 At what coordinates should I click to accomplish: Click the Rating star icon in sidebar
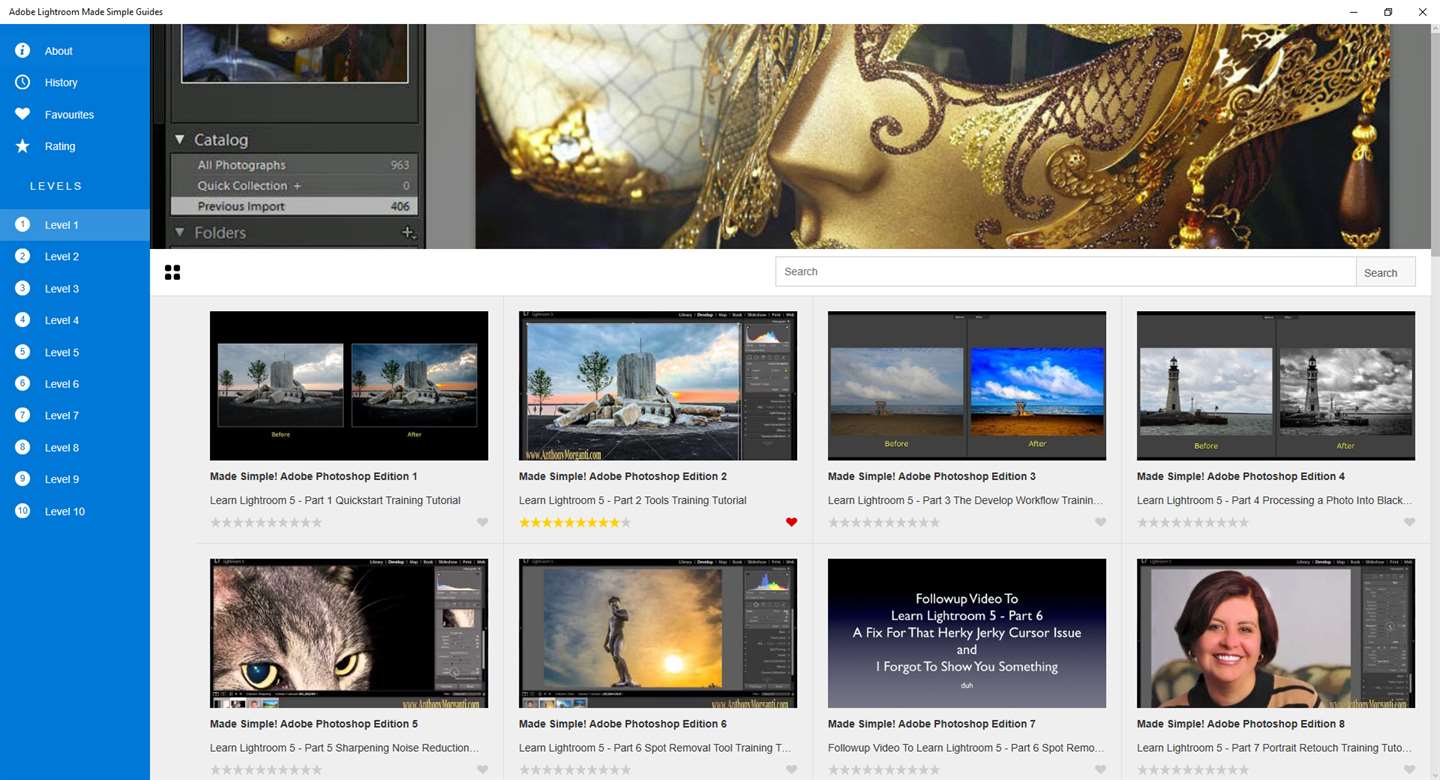(x=22, y=146)
